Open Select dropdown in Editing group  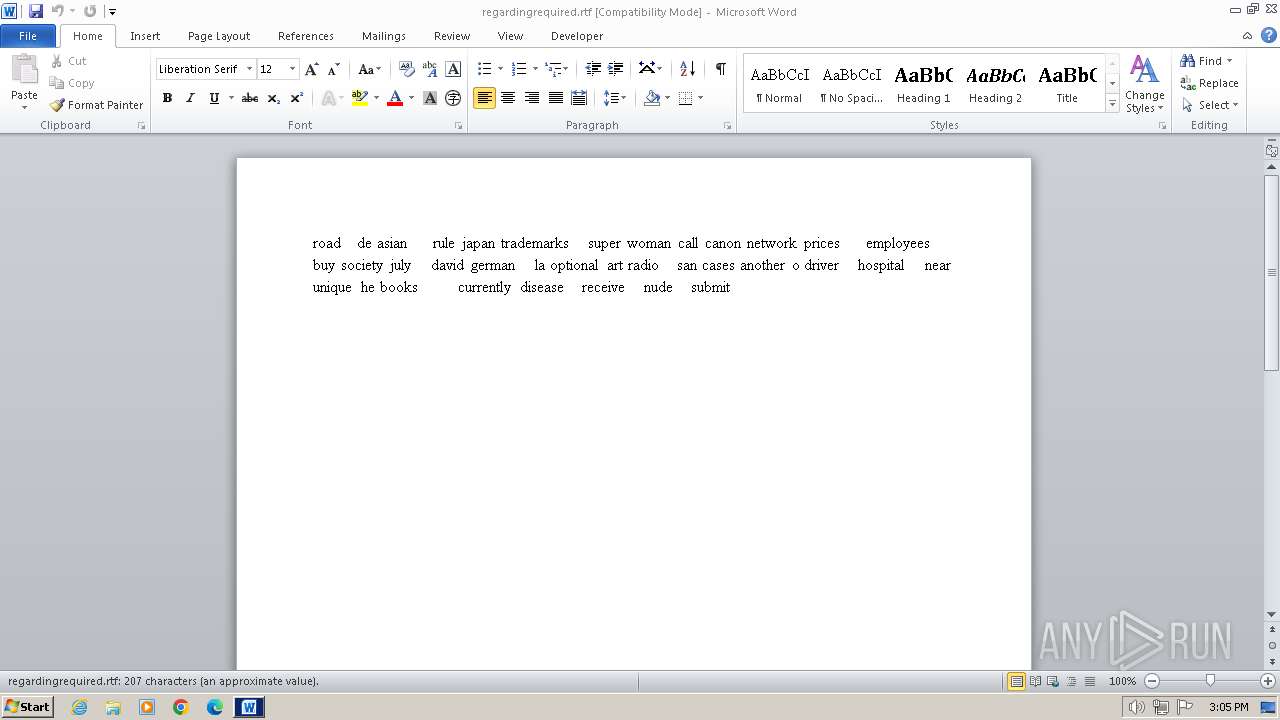click(x=1209, y=105)
